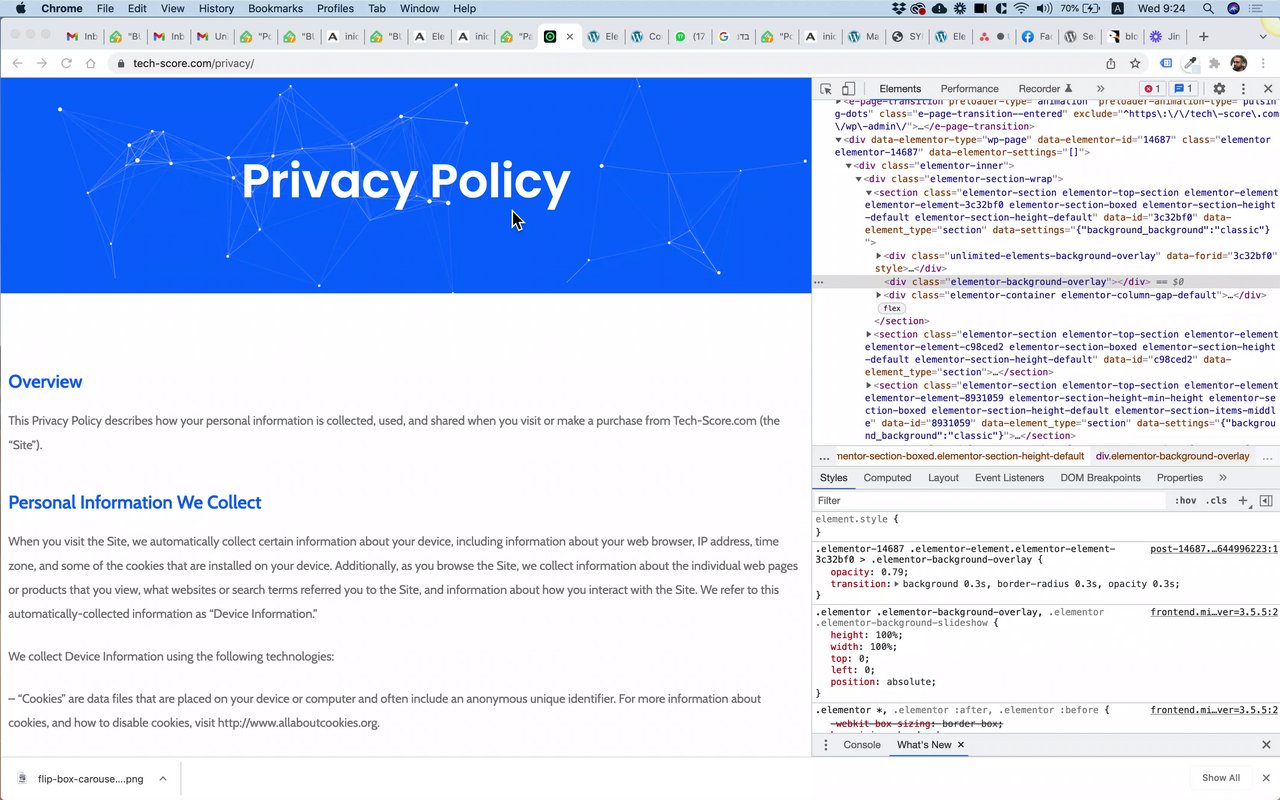This screenshot has width=1280, height=800.
Task: Open the Properties tab
Action: (1179, 478)
